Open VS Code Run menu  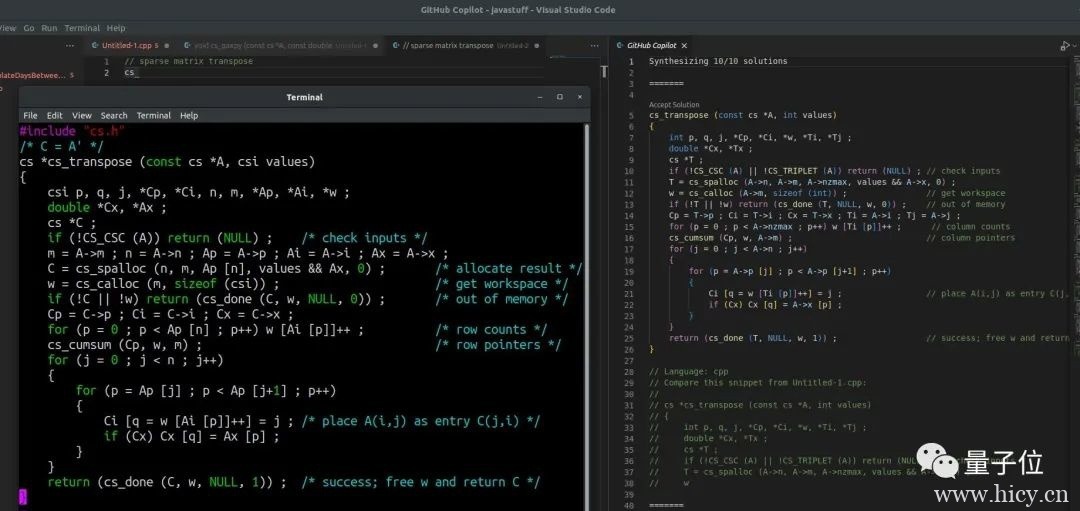pos(50,28)
